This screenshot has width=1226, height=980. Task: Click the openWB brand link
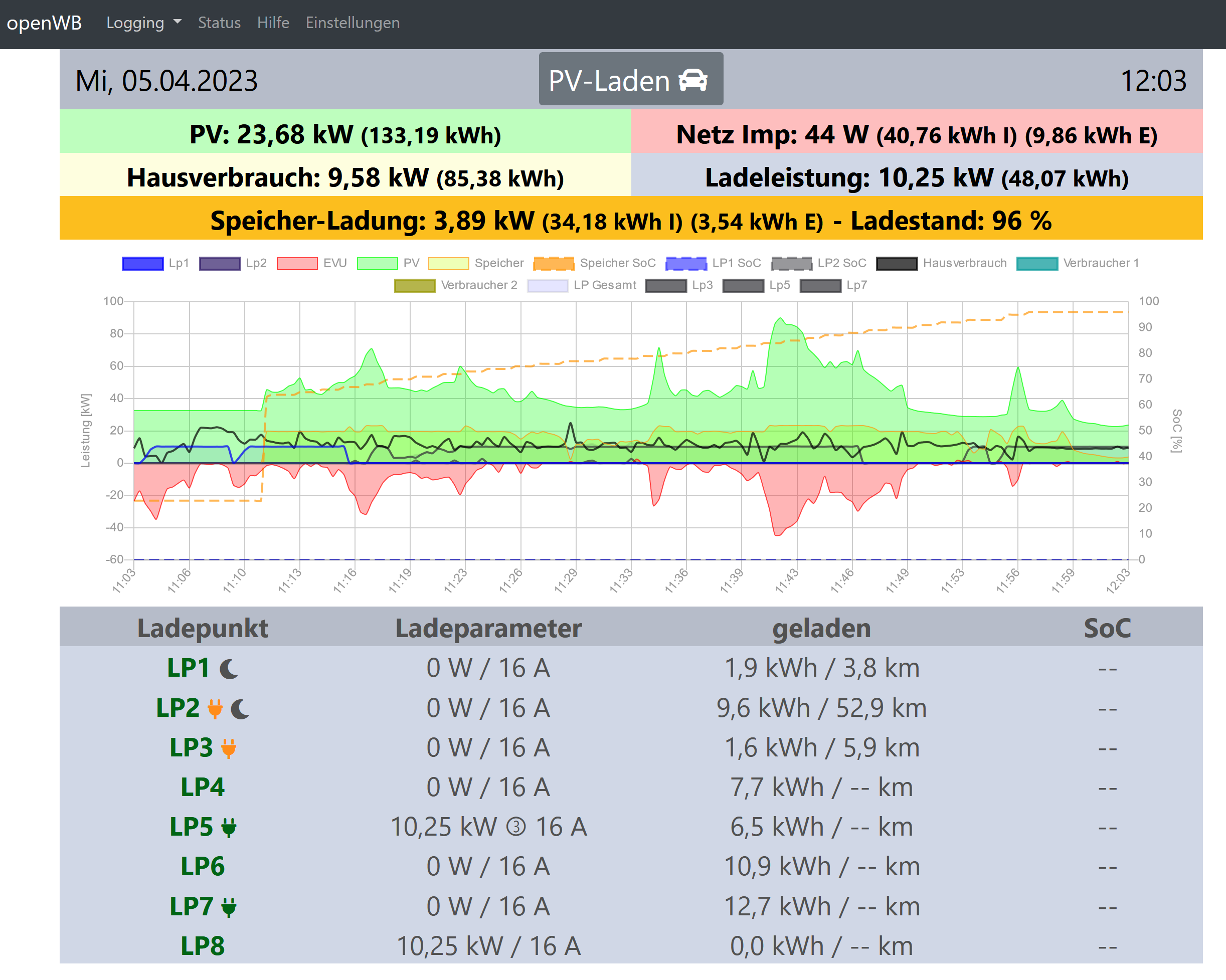pyautogui.click(x=44, y=23)
